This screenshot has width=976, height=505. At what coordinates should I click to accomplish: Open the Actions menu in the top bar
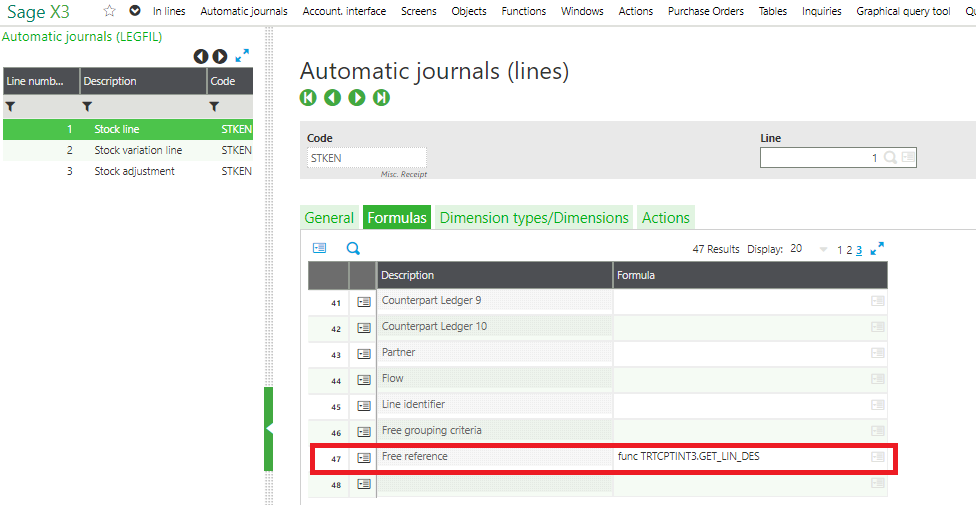tap(636, 11)
